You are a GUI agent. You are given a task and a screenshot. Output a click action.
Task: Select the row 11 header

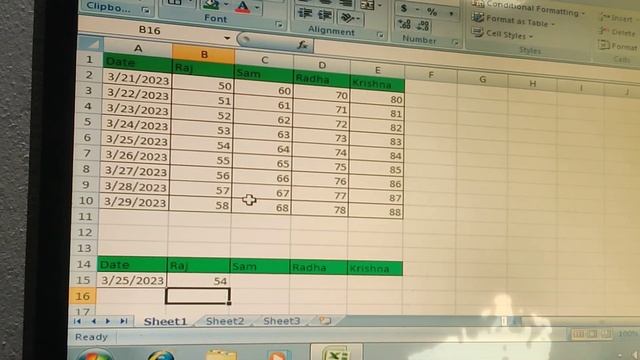(84, 216)
